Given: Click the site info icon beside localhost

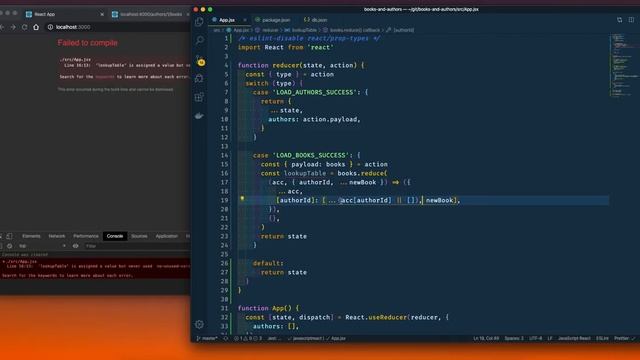Looking at the screenshot, I should coord(50,27).
